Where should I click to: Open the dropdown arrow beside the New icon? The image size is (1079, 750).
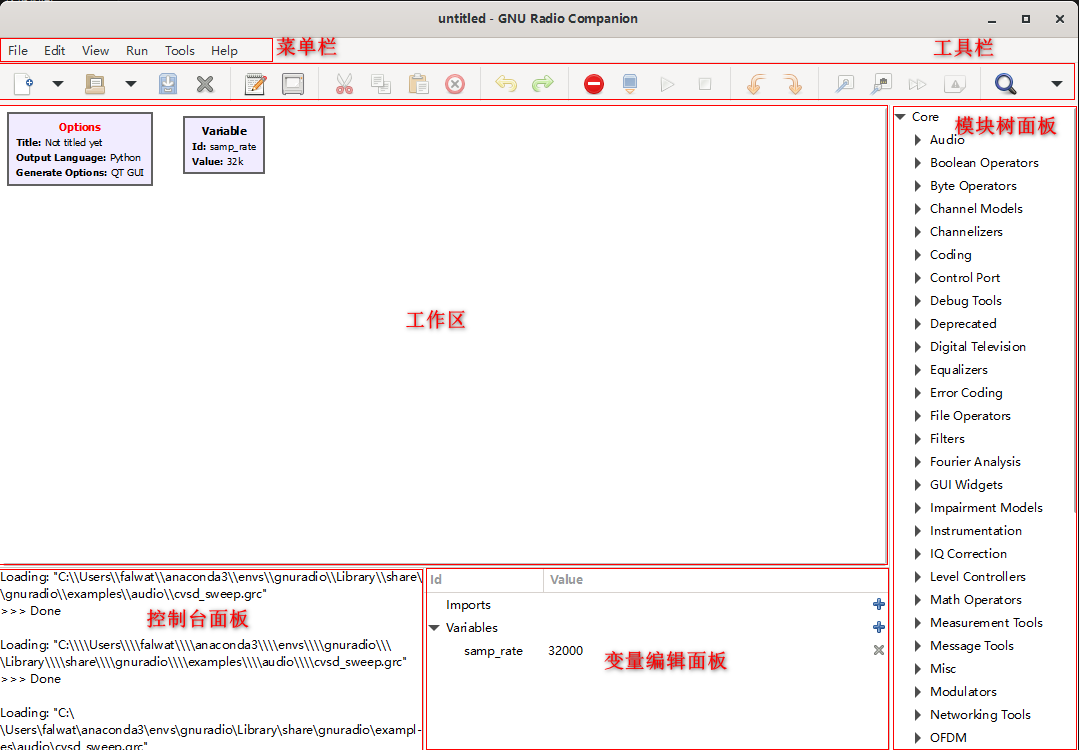tap(58, 84)
